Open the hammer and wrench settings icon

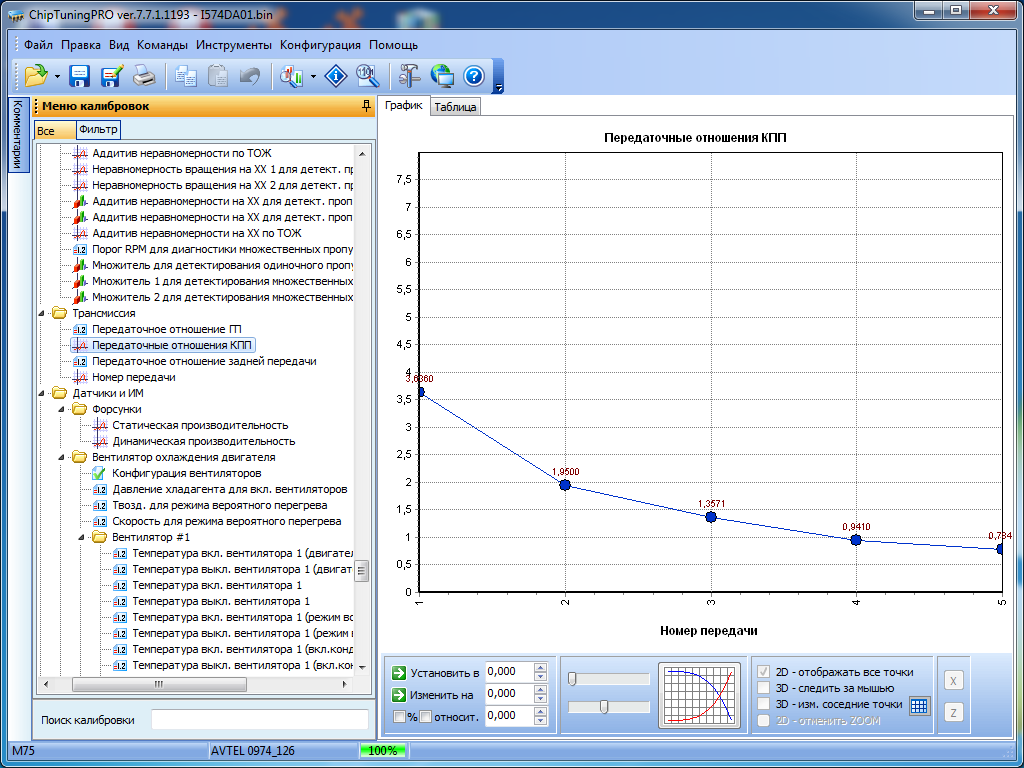click(409, 75)
